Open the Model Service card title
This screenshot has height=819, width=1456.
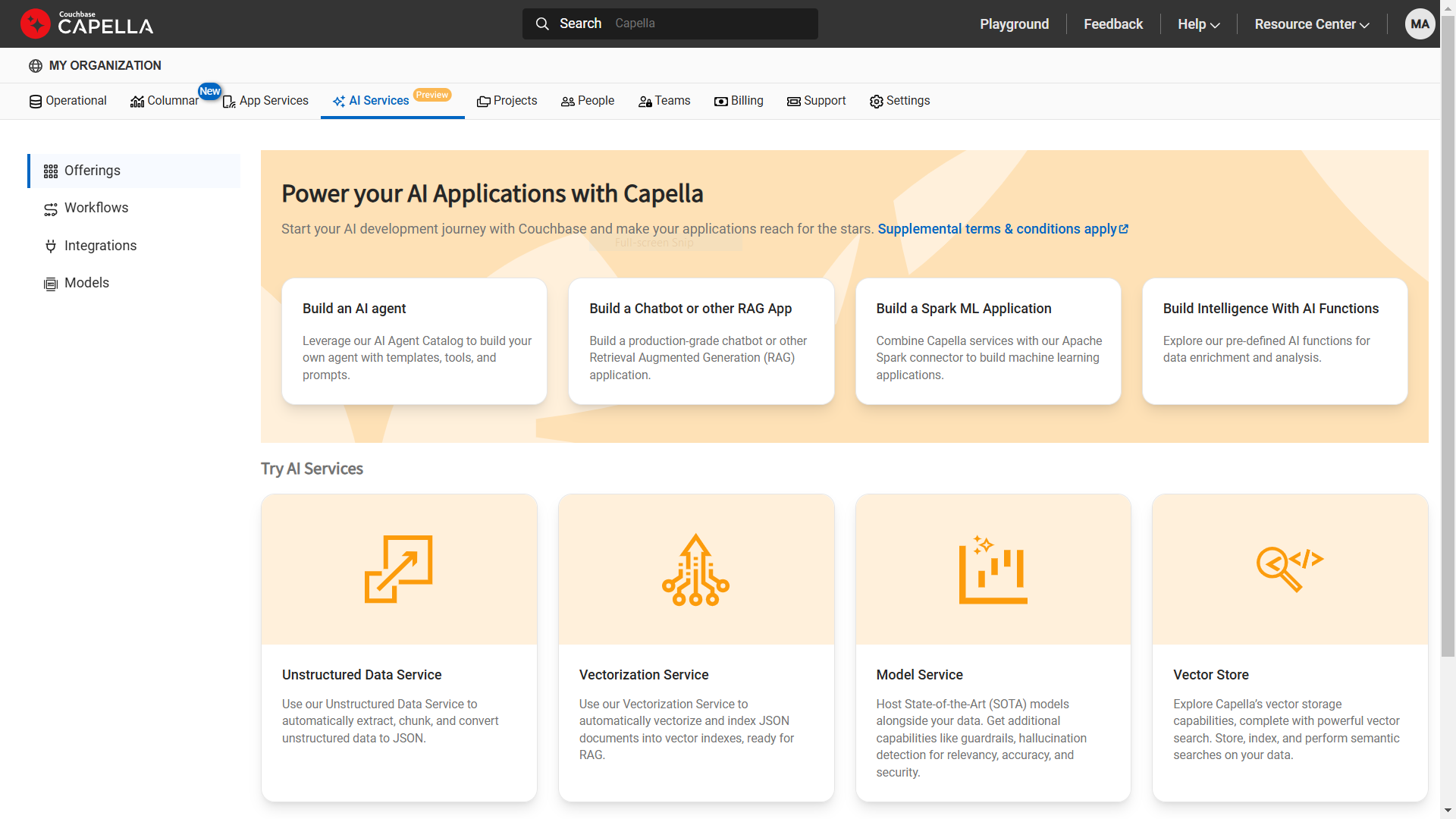click(919, 675)
